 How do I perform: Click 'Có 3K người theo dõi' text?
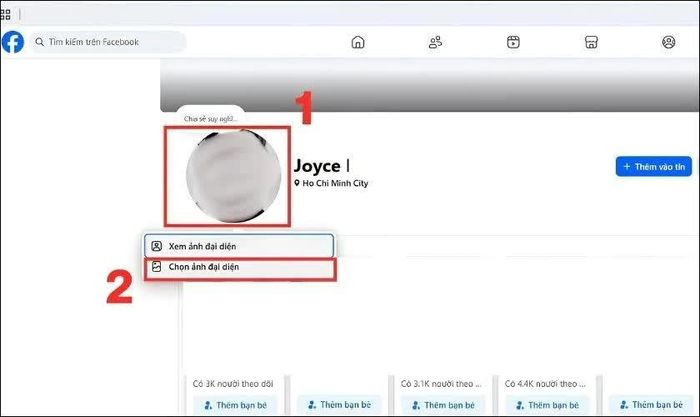(233, 384)
